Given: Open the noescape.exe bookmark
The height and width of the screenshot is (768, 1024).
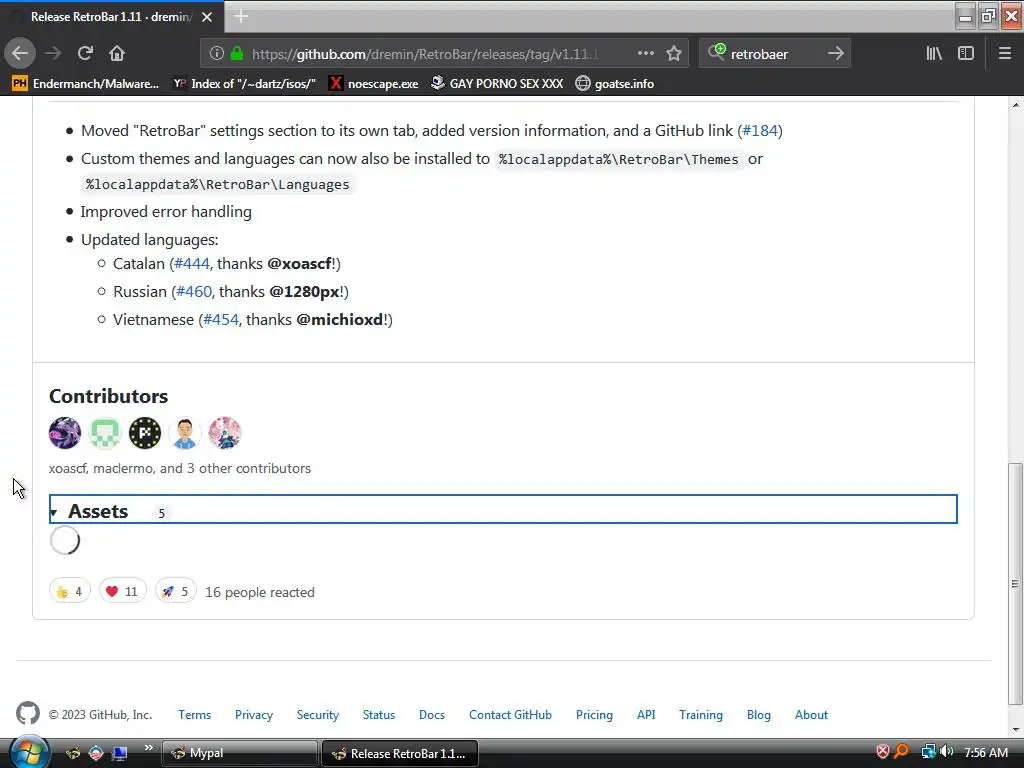Looking at the screenshot, I should (x=374, y=84).
